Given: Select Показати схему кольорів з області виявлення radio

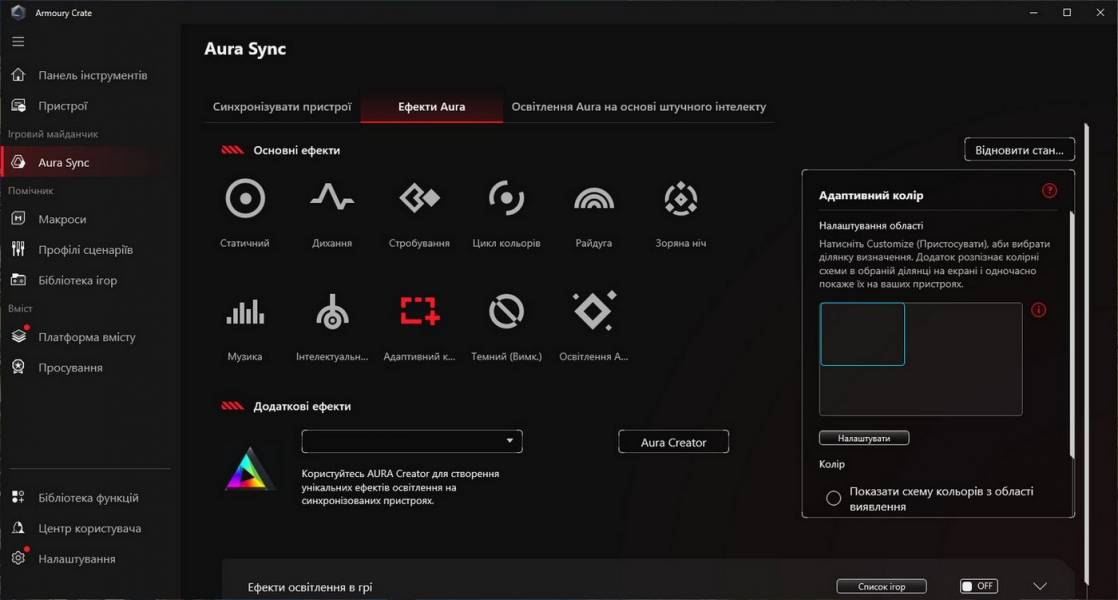Looking at the screenshot, I should pyautogui.click(x=833, y=498).
